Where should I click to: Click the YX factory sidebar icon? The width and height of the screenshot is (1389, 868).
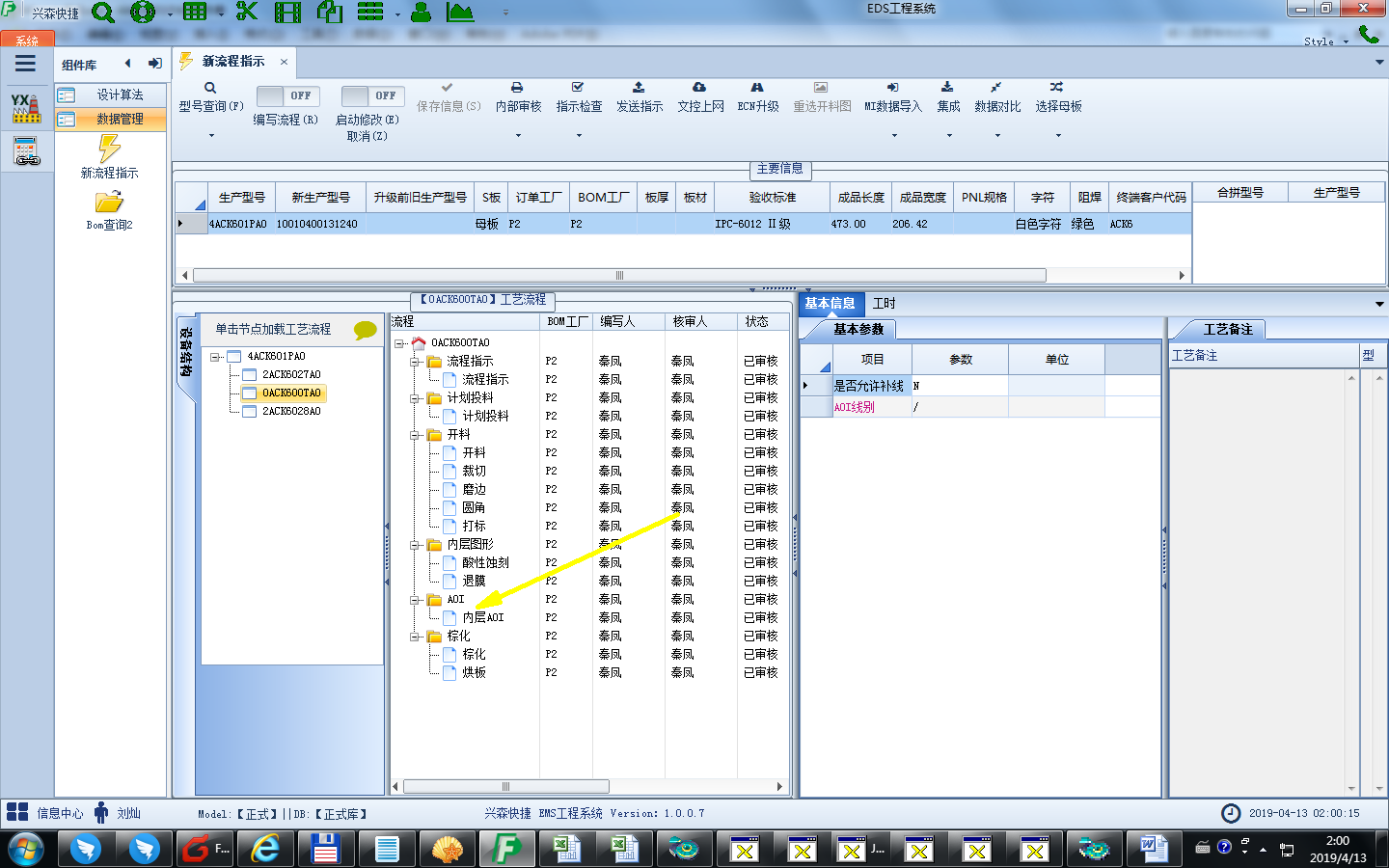pos(26,108)
